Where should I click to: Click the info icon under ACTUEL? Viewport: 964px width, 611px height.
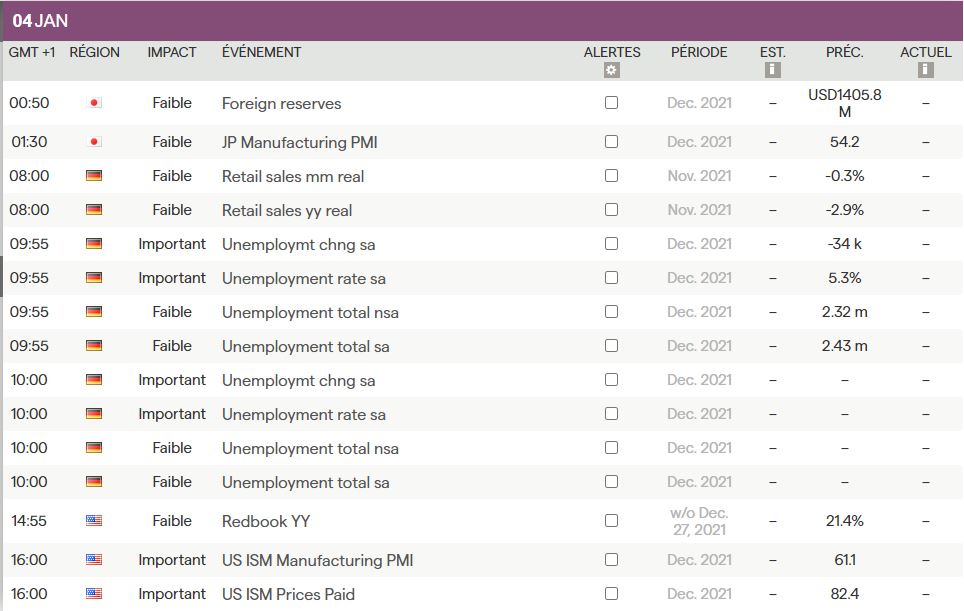(x=926, y=70)
